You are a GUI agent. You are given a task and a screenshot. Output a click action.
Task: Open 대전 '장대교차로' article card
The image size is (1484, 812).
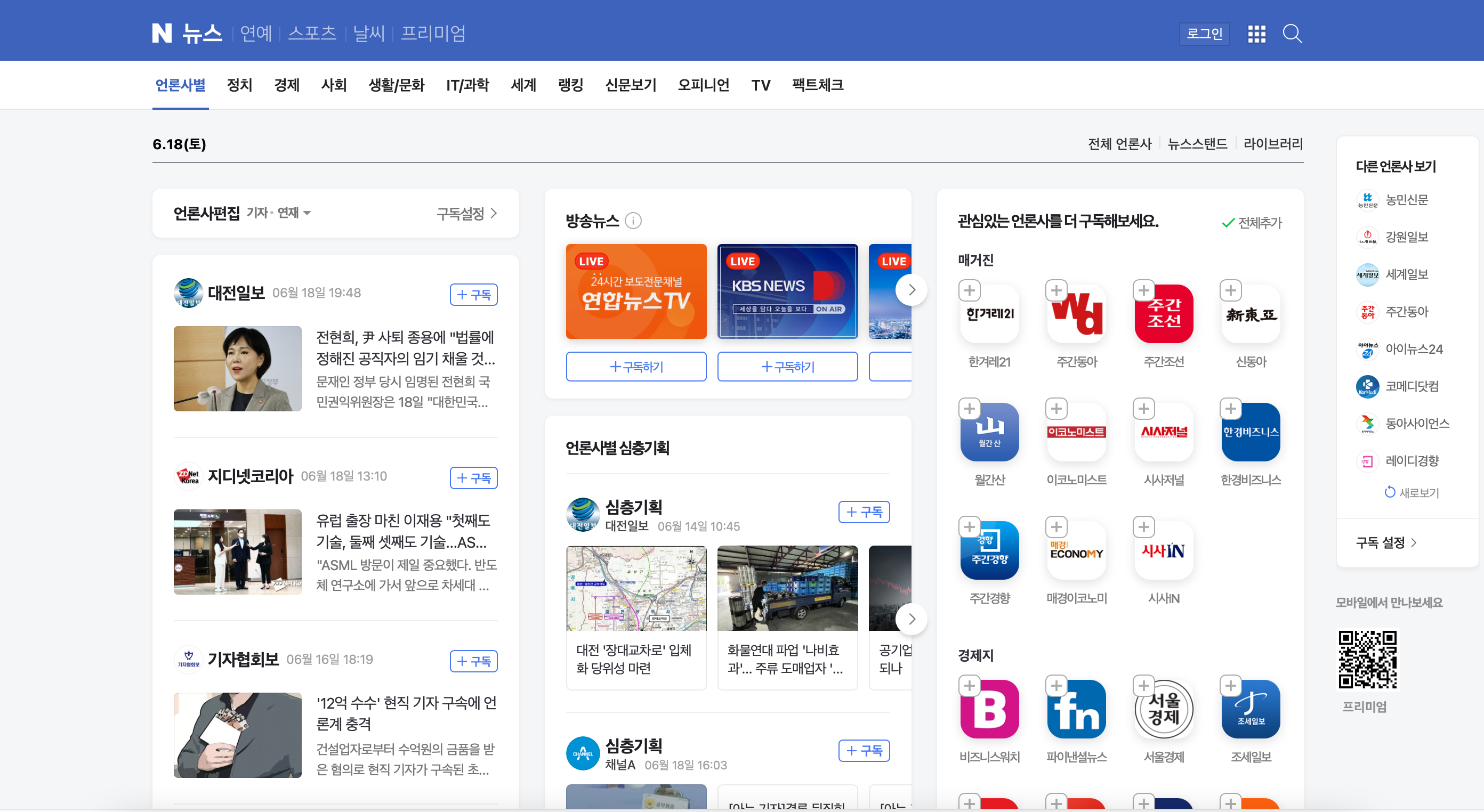[636, 618]
